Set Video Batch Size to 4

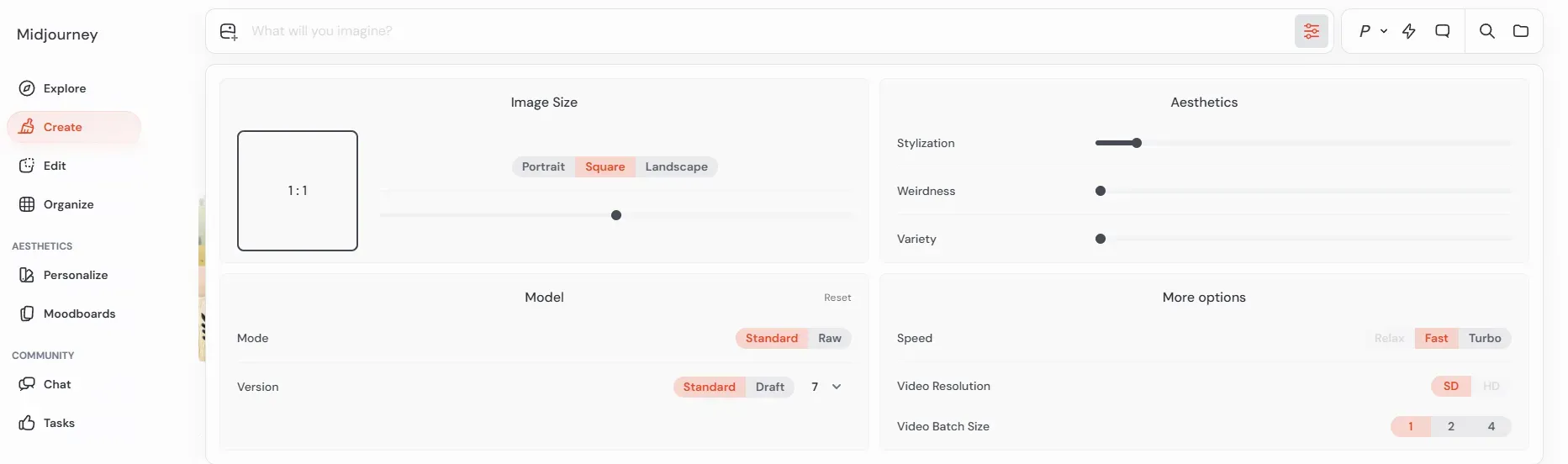pyautogui.click(x=1491, y=426)
